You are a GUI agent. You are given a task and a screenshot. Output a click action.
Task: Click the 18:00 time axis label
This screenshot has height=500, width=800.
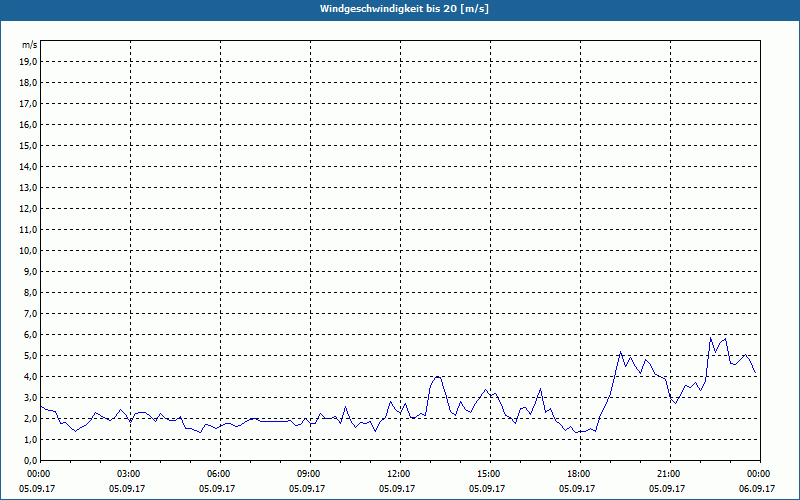(580, 474)
